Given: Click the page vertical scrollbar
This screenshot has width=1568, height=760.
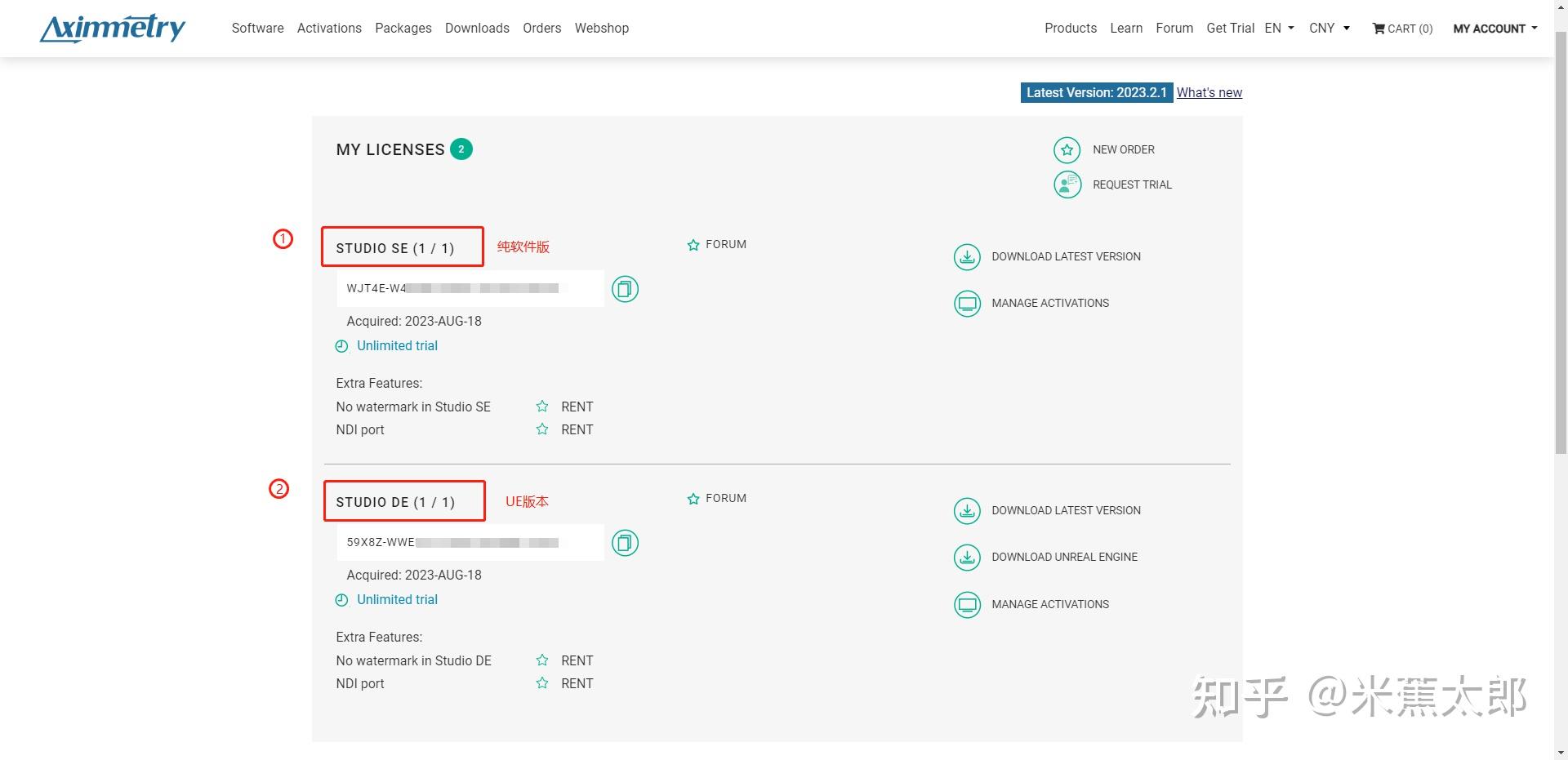Looking at the screenshot, I should coord(1561,245).
